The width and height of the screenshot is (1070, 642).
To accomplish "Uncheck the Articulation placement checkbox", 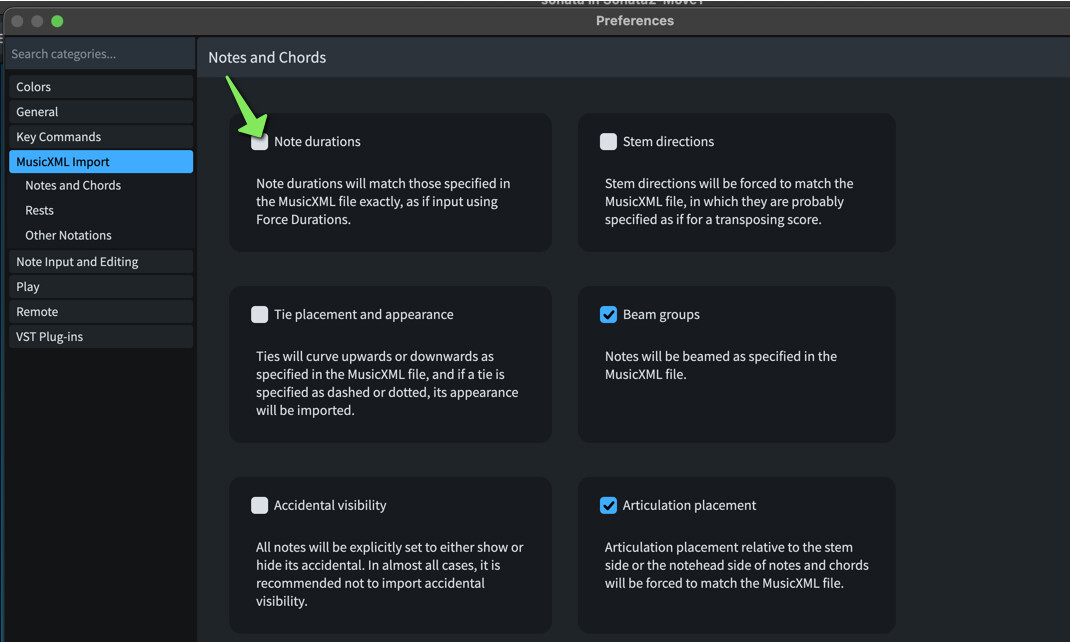I will [608, 506].
